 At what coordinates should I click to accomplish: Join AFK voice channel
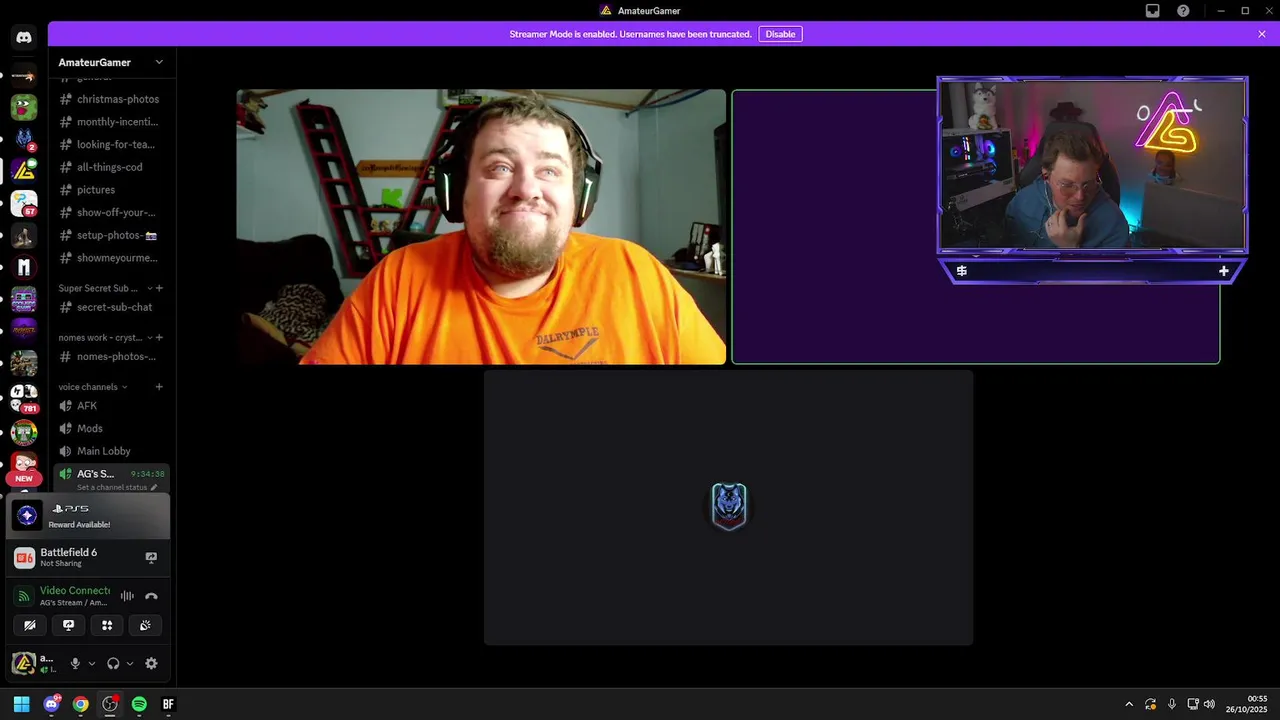(112, 406)
